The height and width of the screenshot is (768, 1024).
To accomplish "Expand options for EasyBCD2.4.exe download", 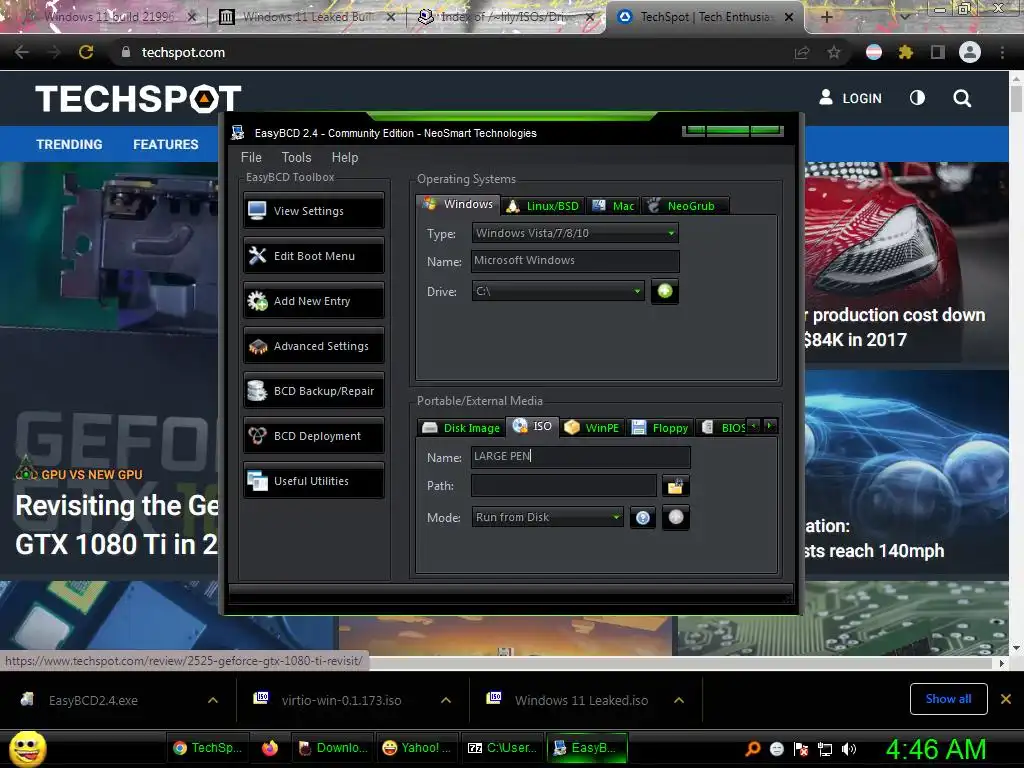I will [213, 700].
